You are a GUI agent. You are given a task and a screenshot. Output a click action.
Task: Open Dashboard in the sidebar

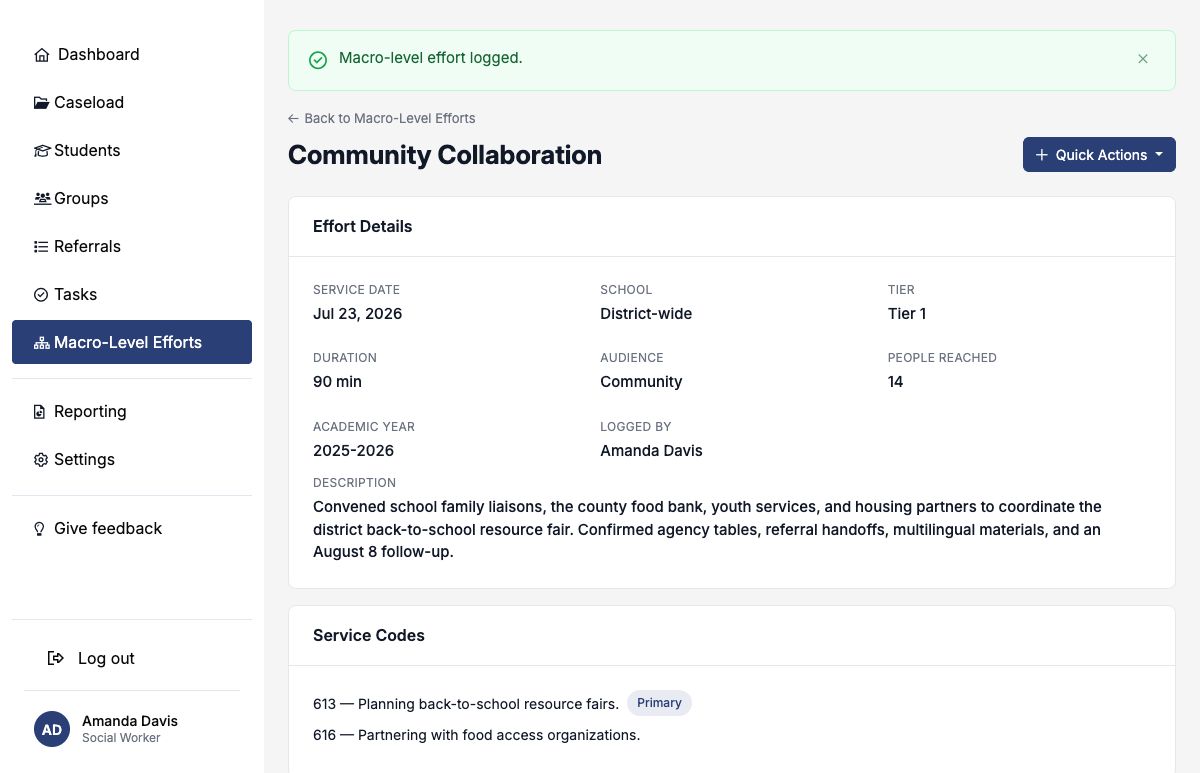coord(132,54)
